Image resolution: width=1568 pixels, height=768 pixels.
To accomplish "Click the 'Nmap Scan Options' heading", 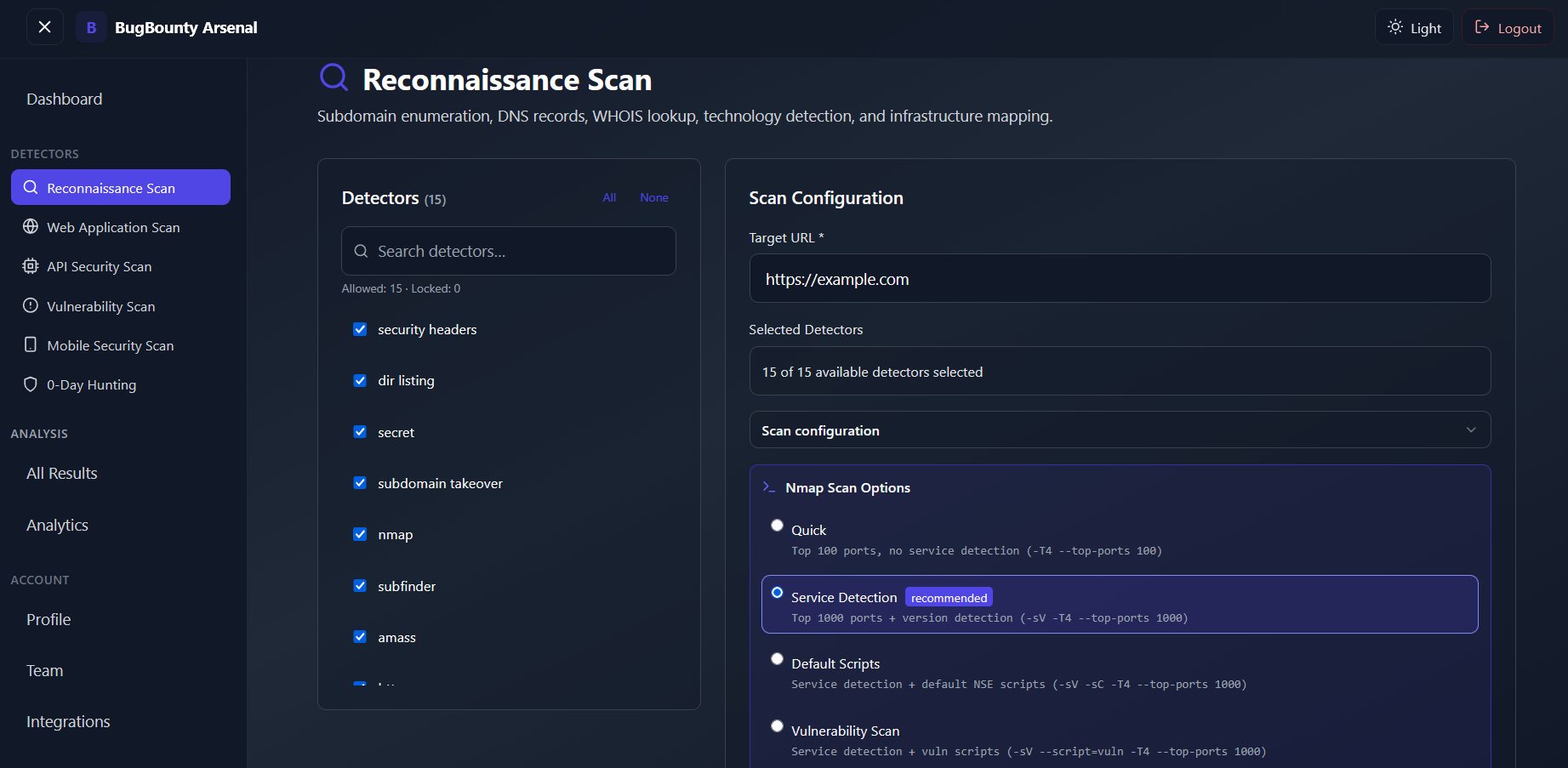I will [847, 487].
